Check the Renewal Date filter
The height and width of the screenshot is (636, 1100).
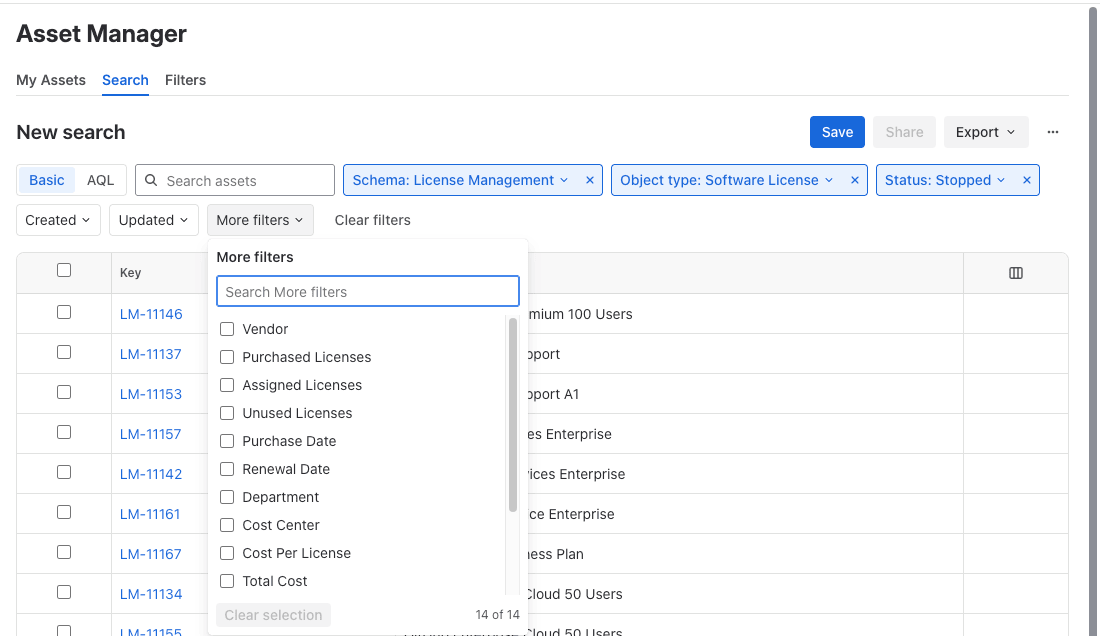click(227, 469)
